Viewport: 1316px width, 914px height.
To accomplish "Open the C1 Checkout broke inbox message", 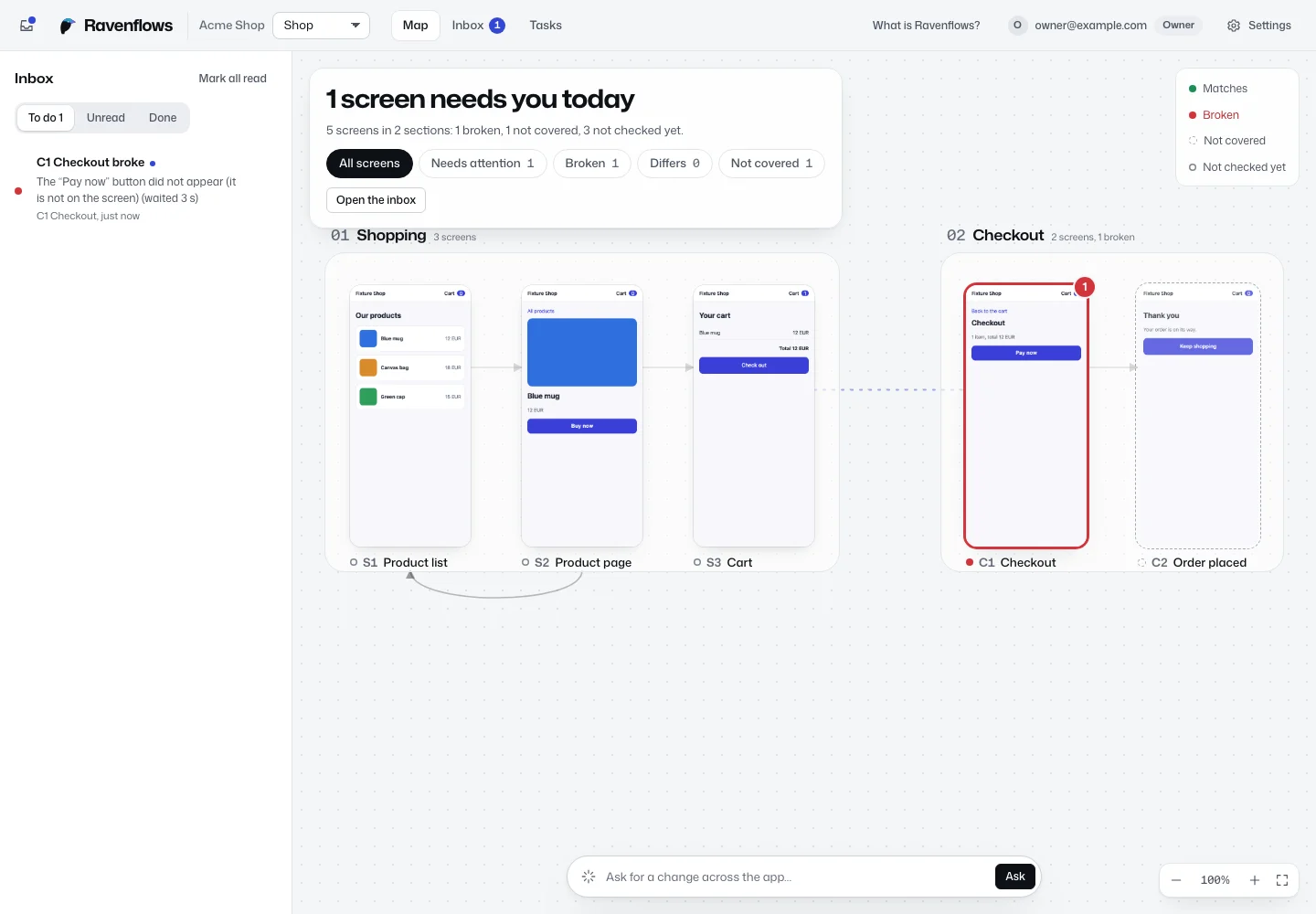I will pos(146,188).
